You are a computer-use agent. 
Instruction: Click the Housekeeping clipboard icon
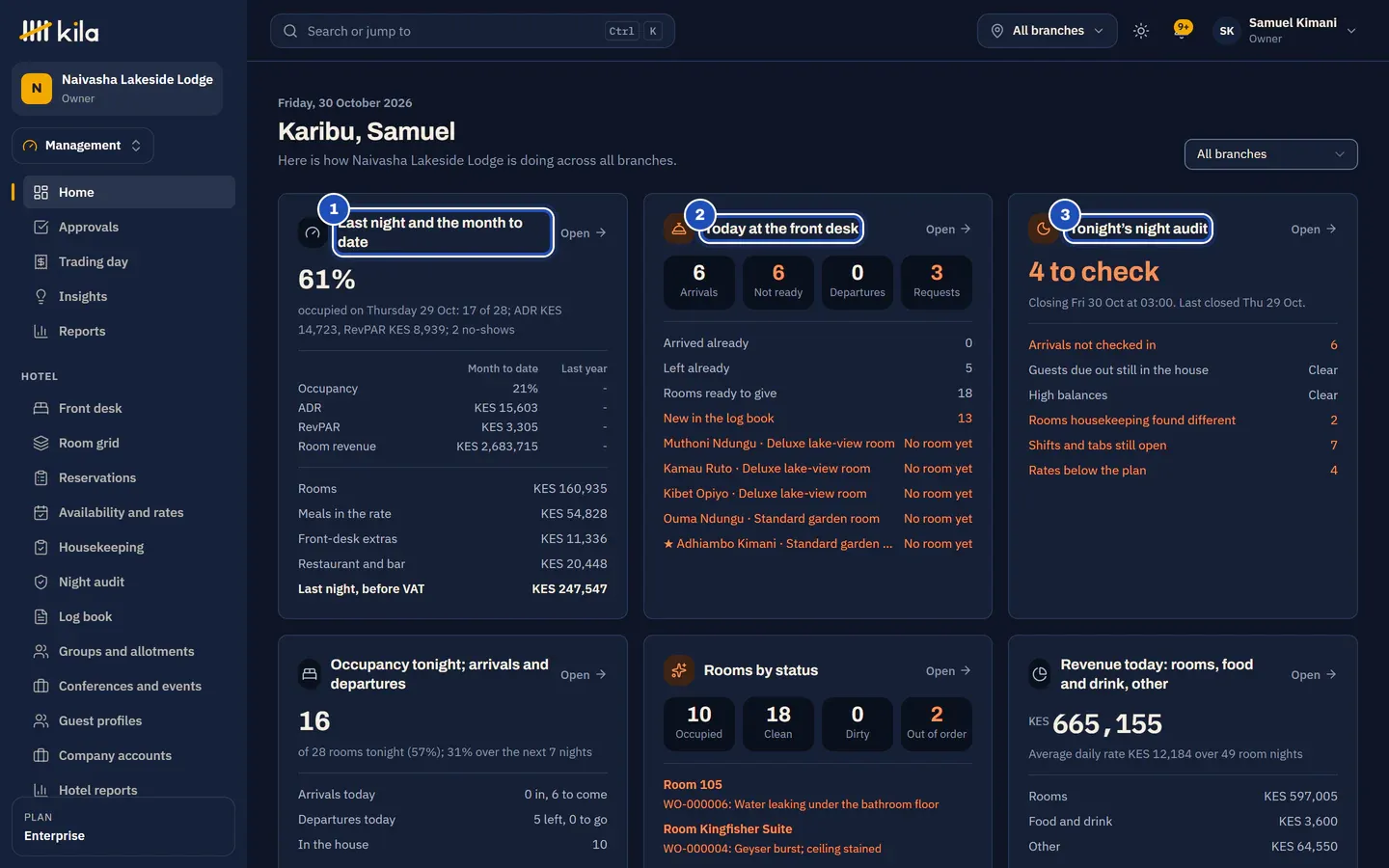(41, 547)
